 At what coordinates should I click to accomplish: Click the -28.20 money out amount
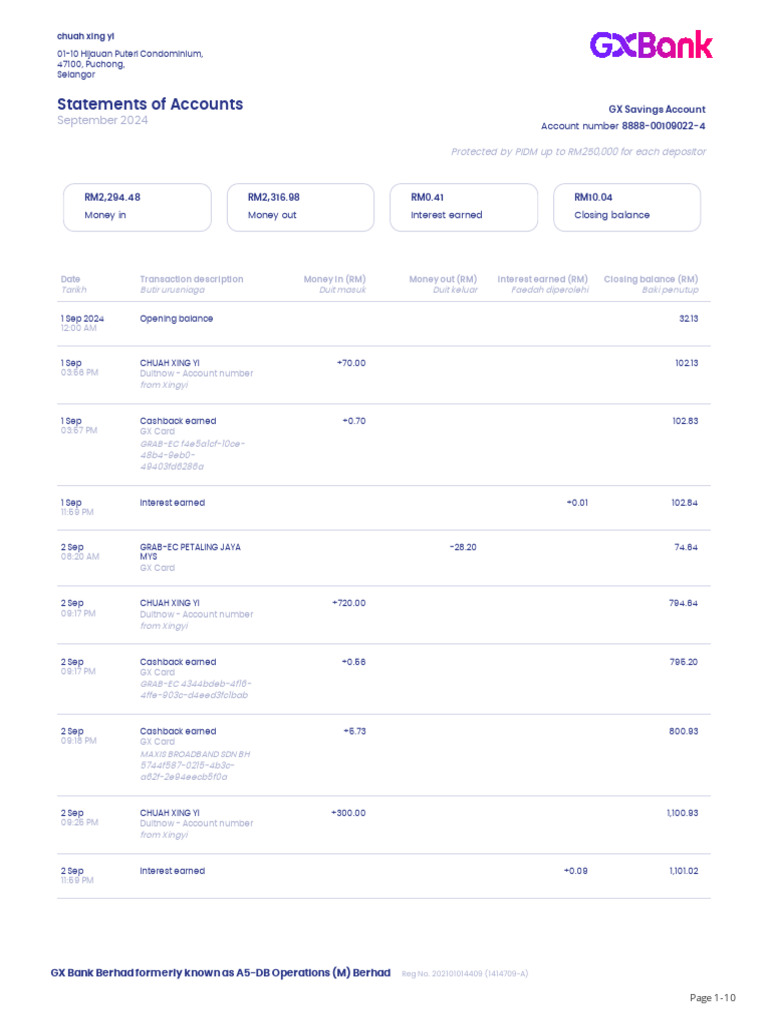point(463,548)
